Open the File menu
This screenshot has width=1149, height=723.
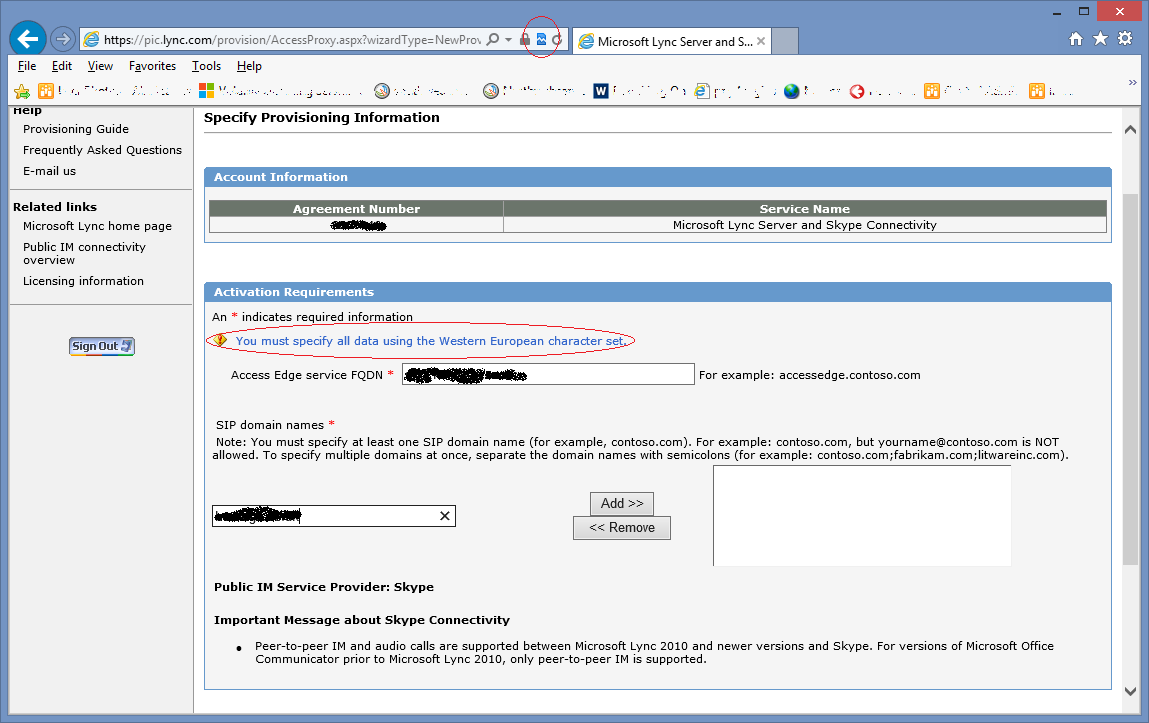27,66
